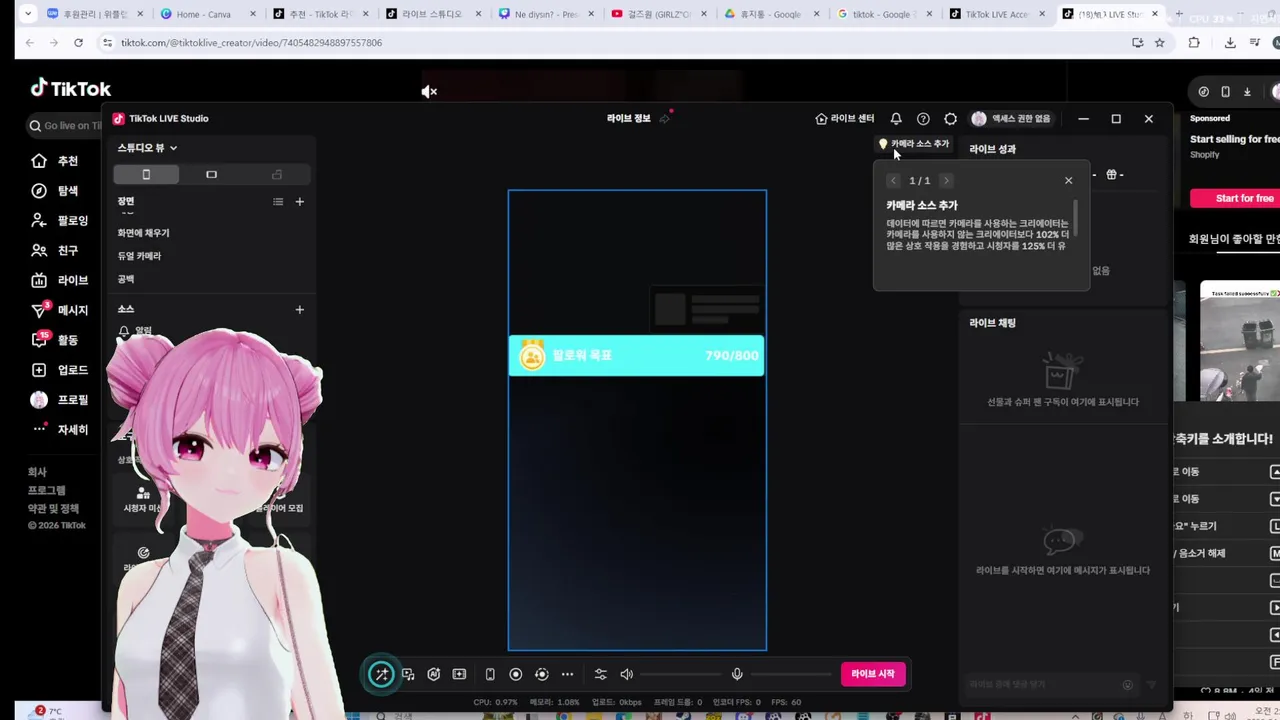Open LIVE Studio settings gear
The image size is (1280, 720).
point(951,118)
